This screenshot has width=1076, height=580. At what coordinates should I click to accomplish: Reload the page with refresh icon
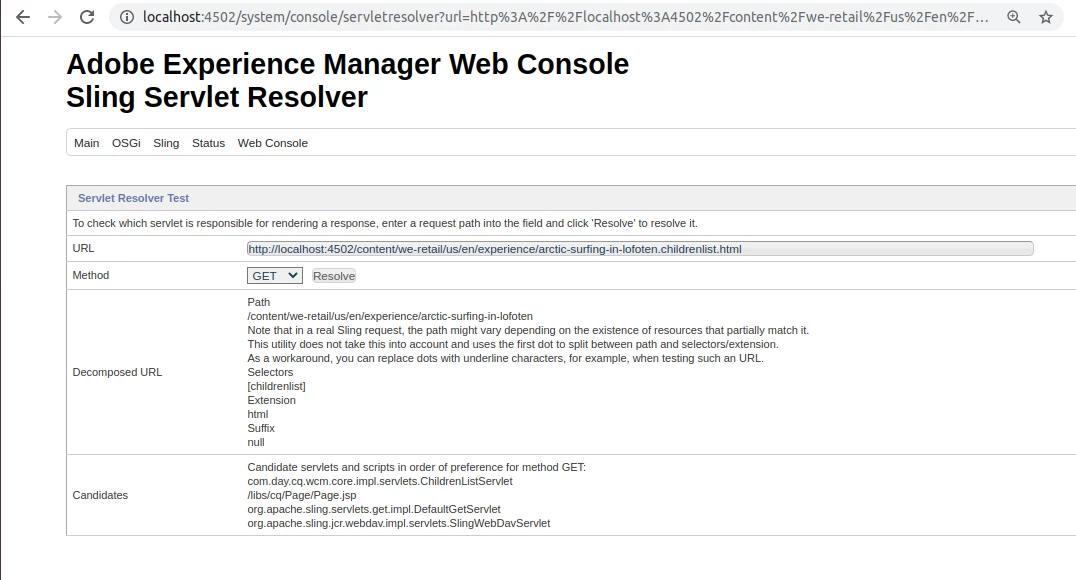[87, 17]
